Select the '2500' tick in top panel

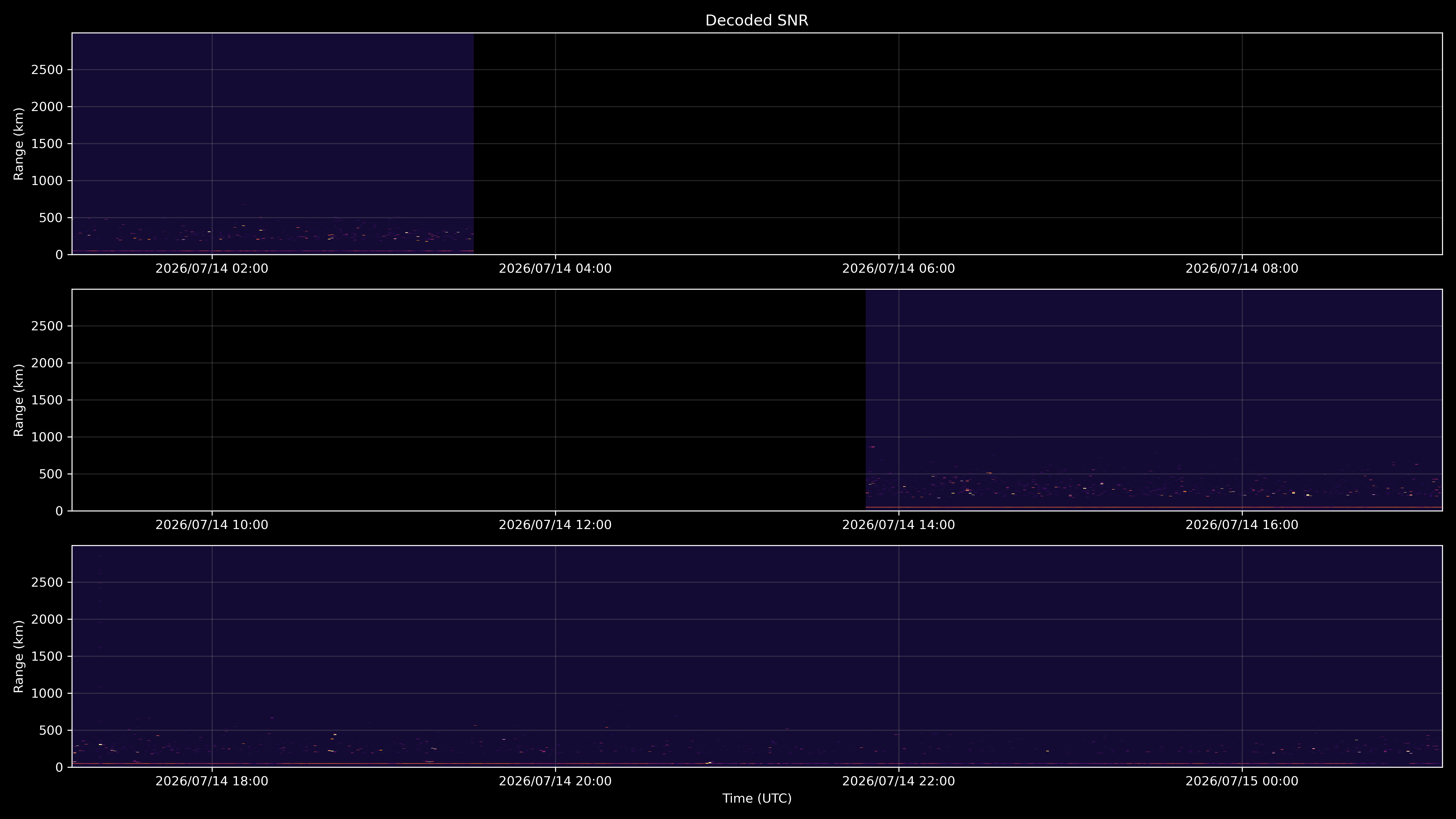47,70
